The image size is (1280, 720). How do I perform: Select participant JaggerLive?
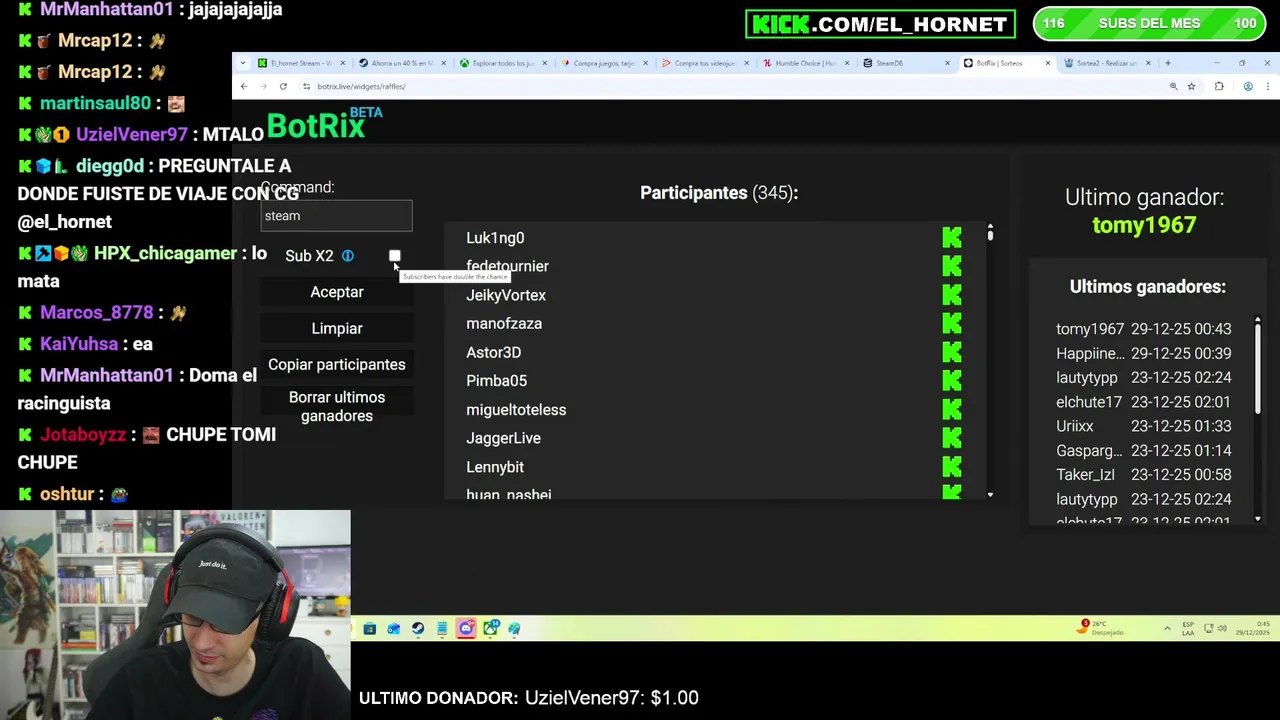click(503, 438)
